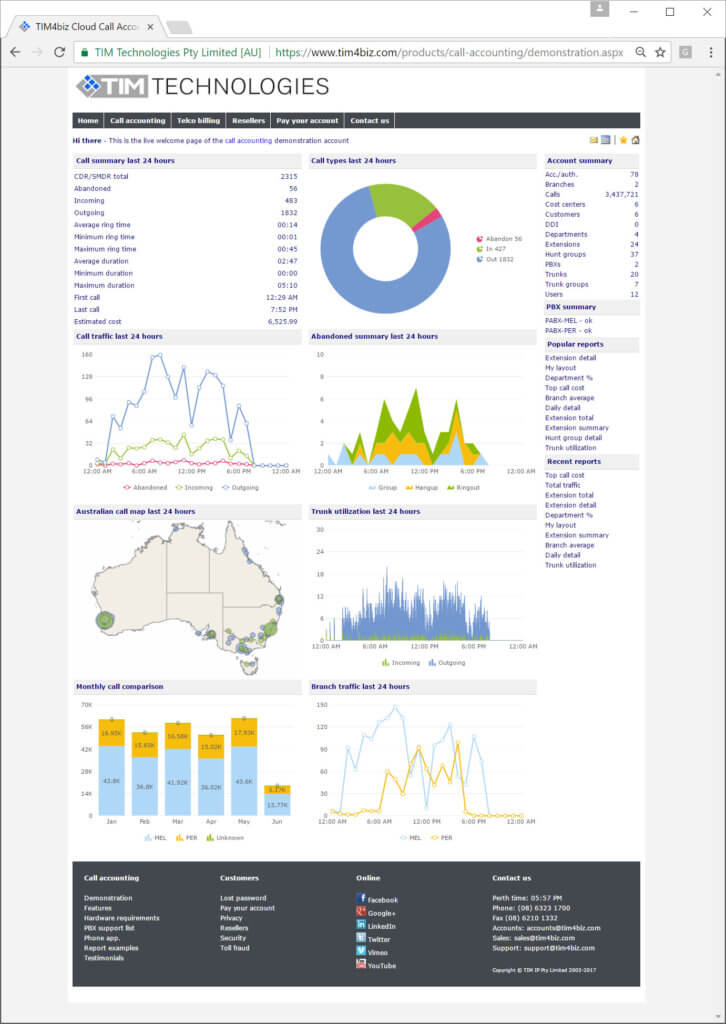Open the Total traffic recent report
The height and width of the screenshot is (1024, 726).
click(563, 485)
